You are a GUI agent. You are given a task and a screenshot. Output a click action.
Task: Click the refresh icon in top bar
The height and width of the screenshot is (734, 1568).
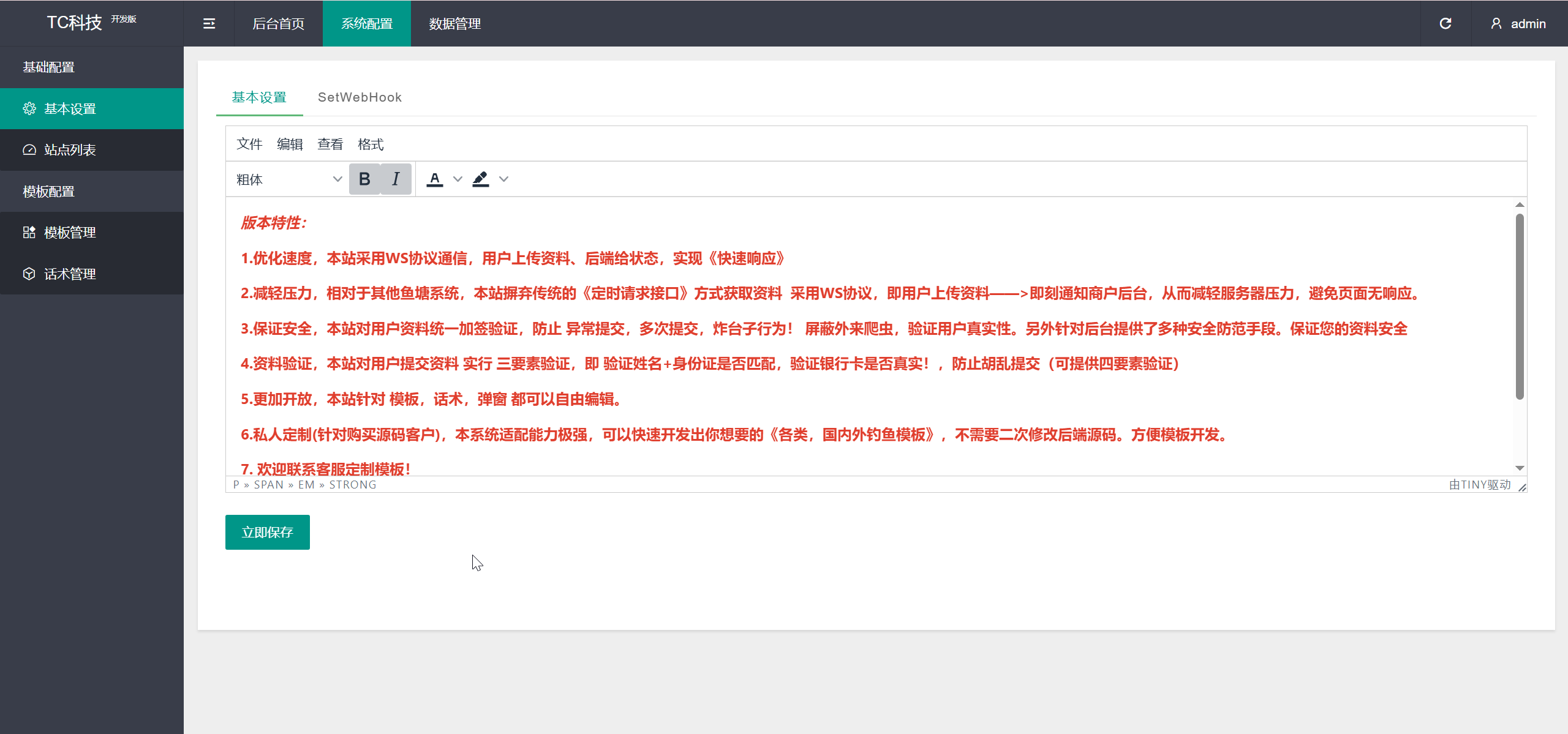tap(1445, 24)
